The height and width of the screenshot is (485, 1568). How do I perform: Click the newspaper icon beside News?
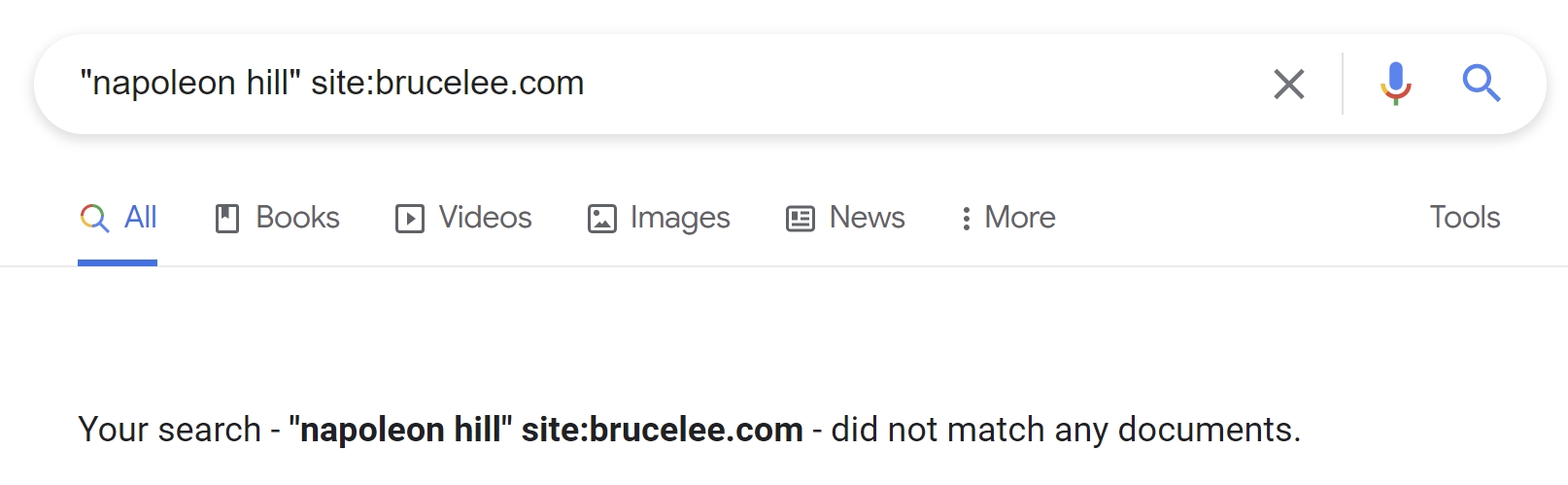click(x=800, y=219)
